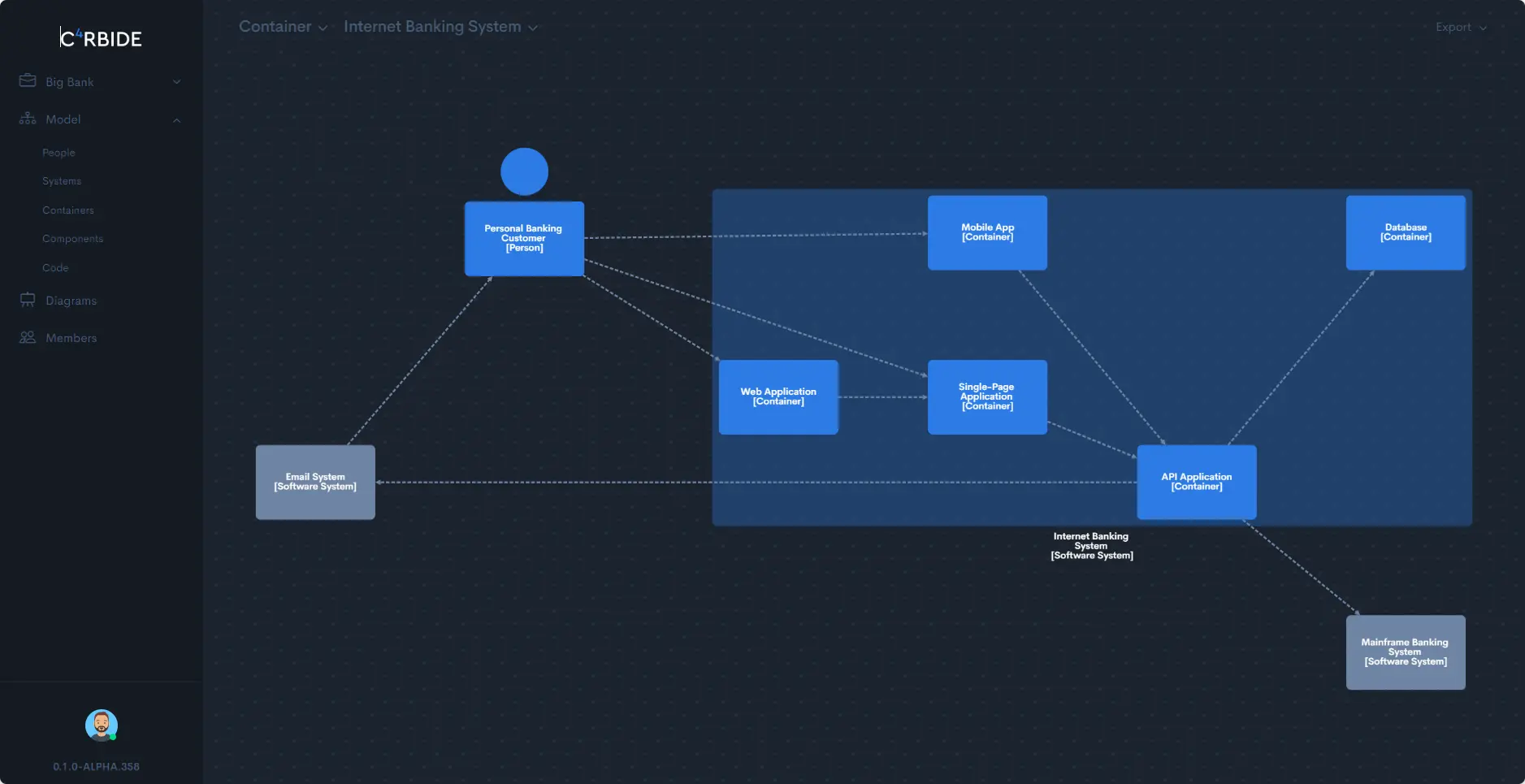1525x784 pixels.
Task: Select the API Application container node
Action: 1197,482
